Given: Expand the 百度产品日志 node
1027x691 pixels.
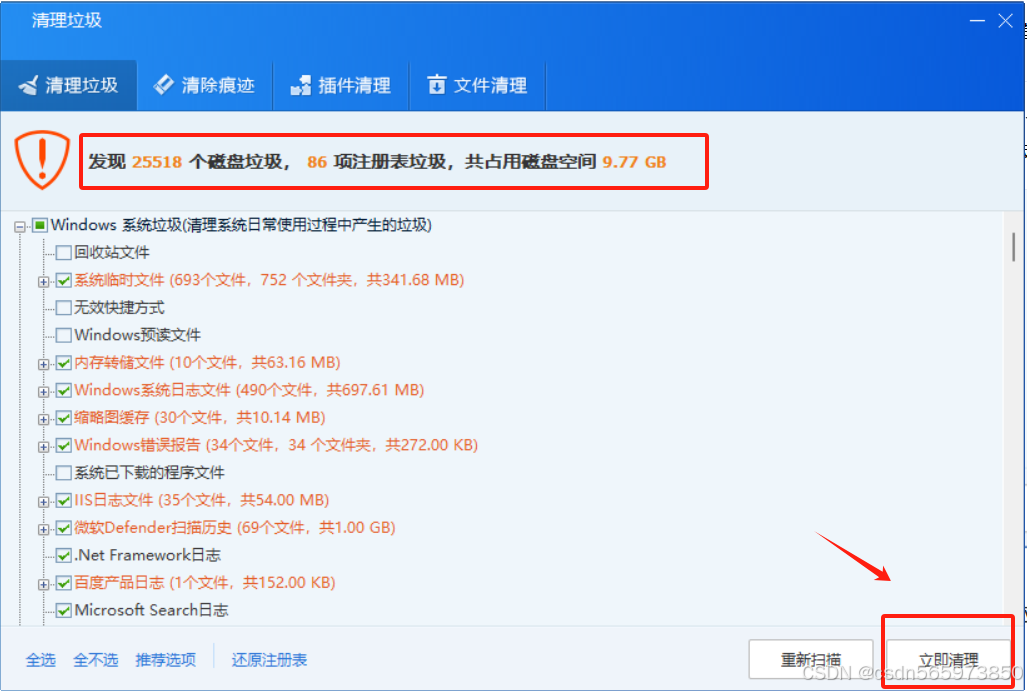Looking at the screenshot, I should click(43, 584).
